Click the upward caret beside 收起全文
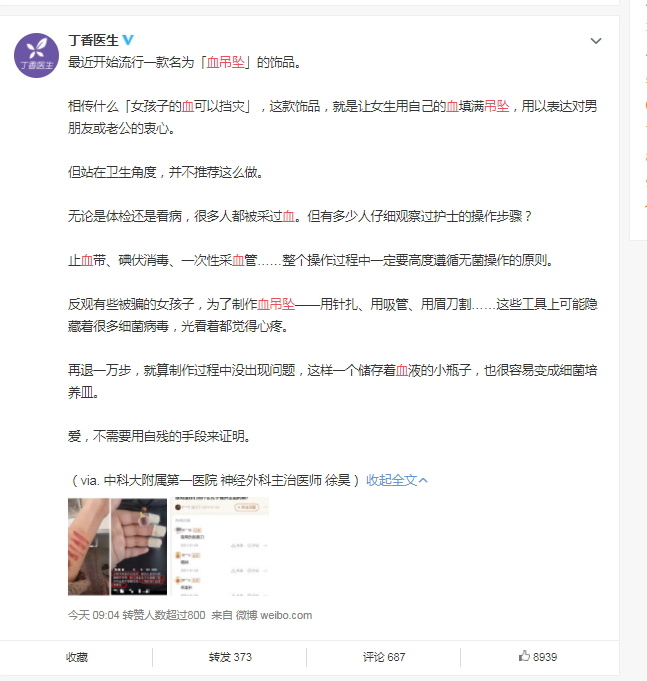This screenshot has height=681, width=647. click(x=423, y=480)
